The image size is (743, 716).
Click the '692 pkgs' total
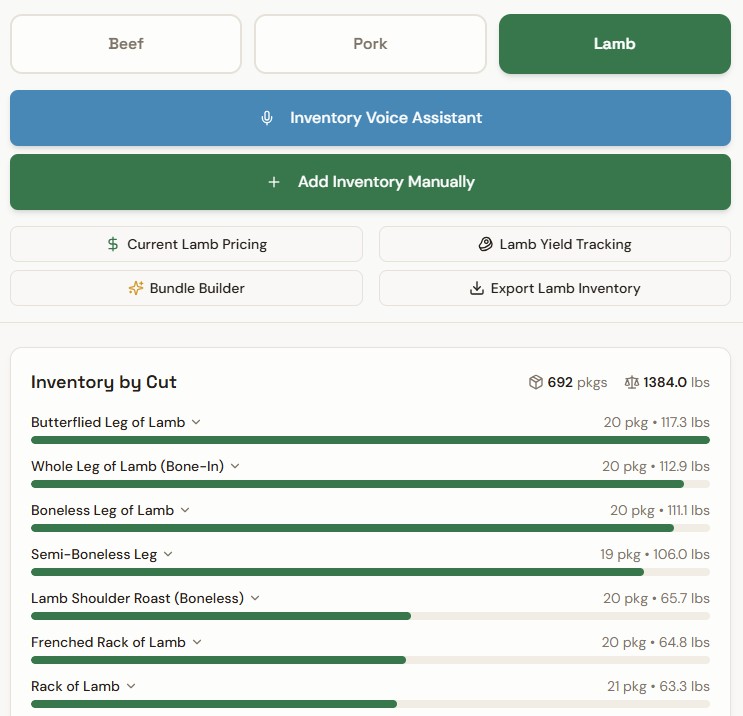tap(577, 382)
